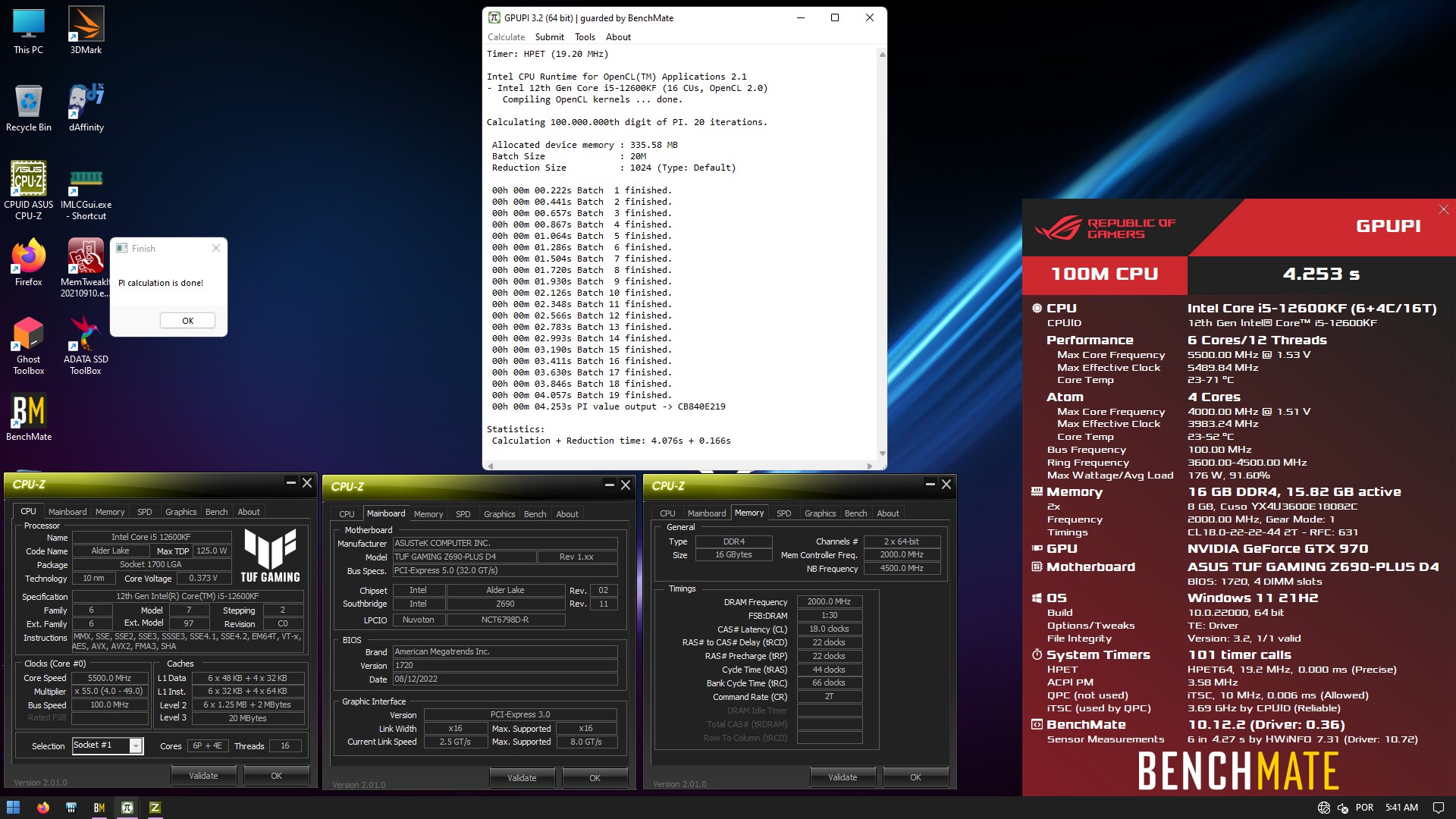Close the BenchMate result overlay

coord(1443,209)
